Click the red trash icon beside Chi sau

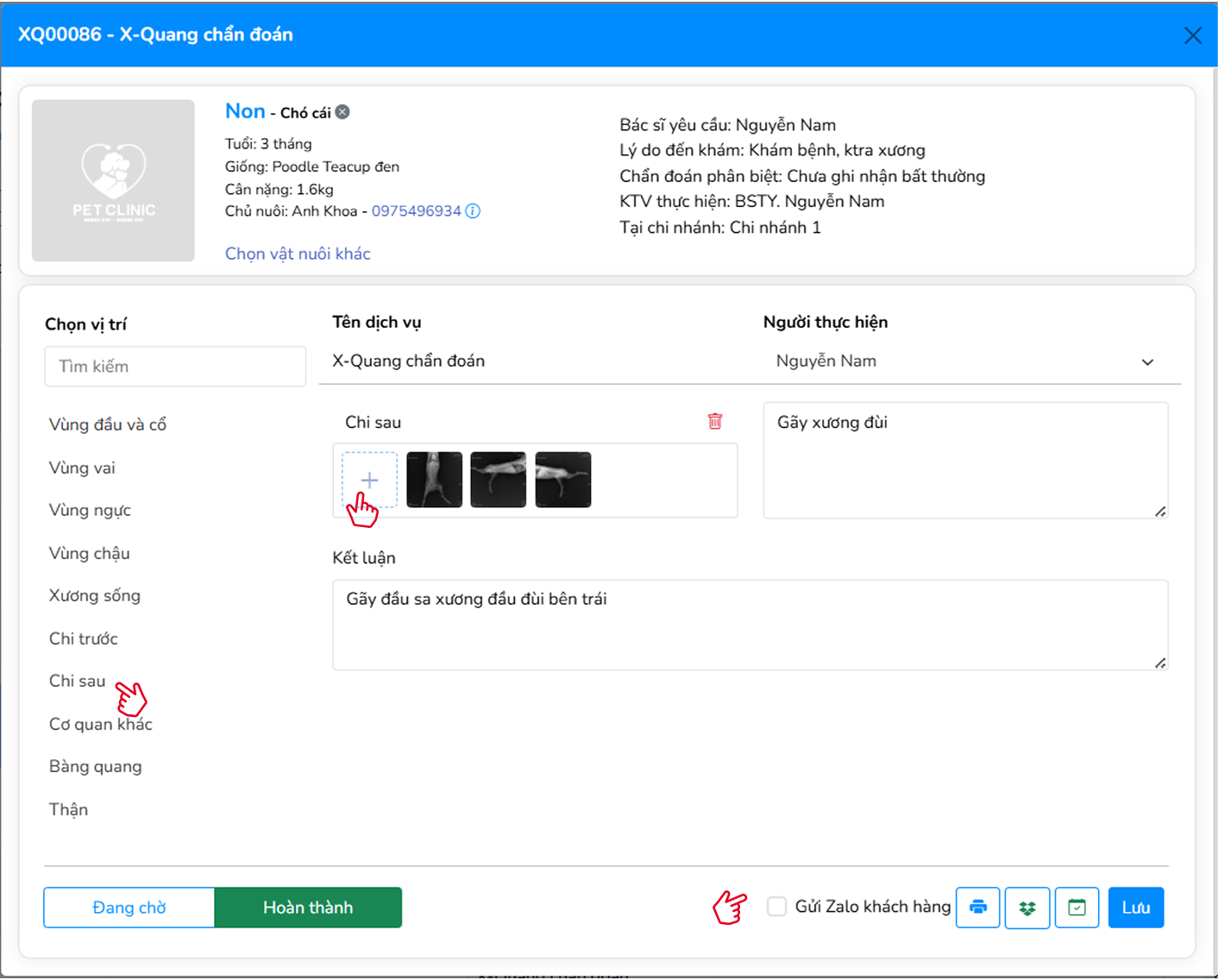click(x=715, y=421)
